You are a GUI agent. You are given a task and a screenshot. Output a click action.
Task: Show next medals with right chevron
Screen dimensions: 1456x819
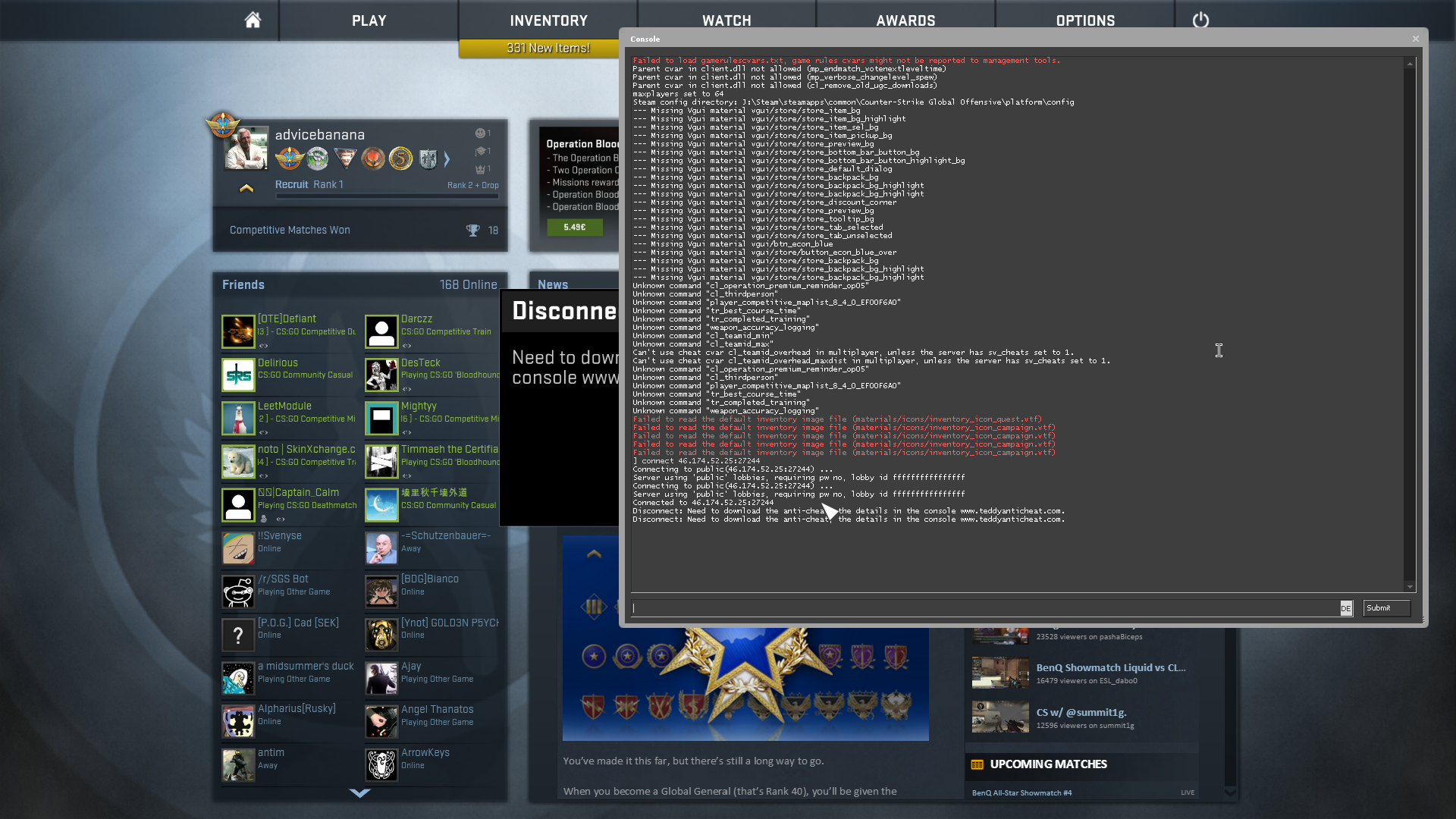(x=447, y=159)
